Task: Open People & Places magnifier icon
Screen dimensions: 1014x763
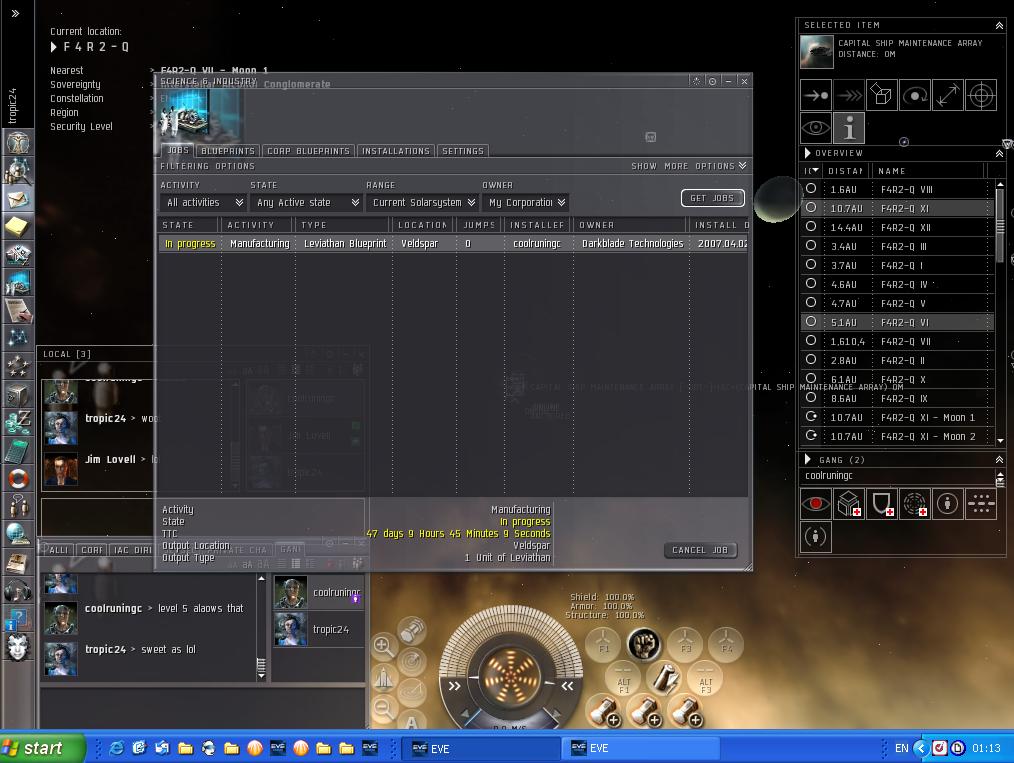Action: (x=17, y=171)
